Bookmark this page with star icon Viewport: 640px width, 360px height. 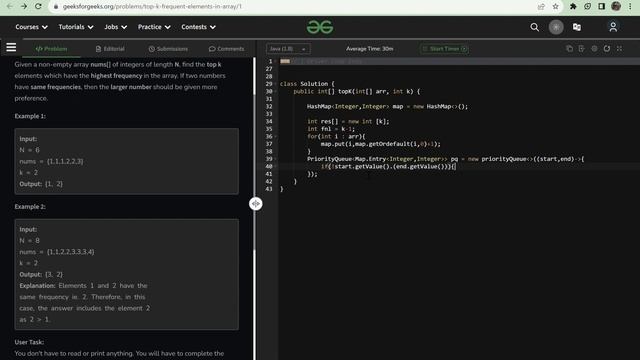click(x=556, y=7)
